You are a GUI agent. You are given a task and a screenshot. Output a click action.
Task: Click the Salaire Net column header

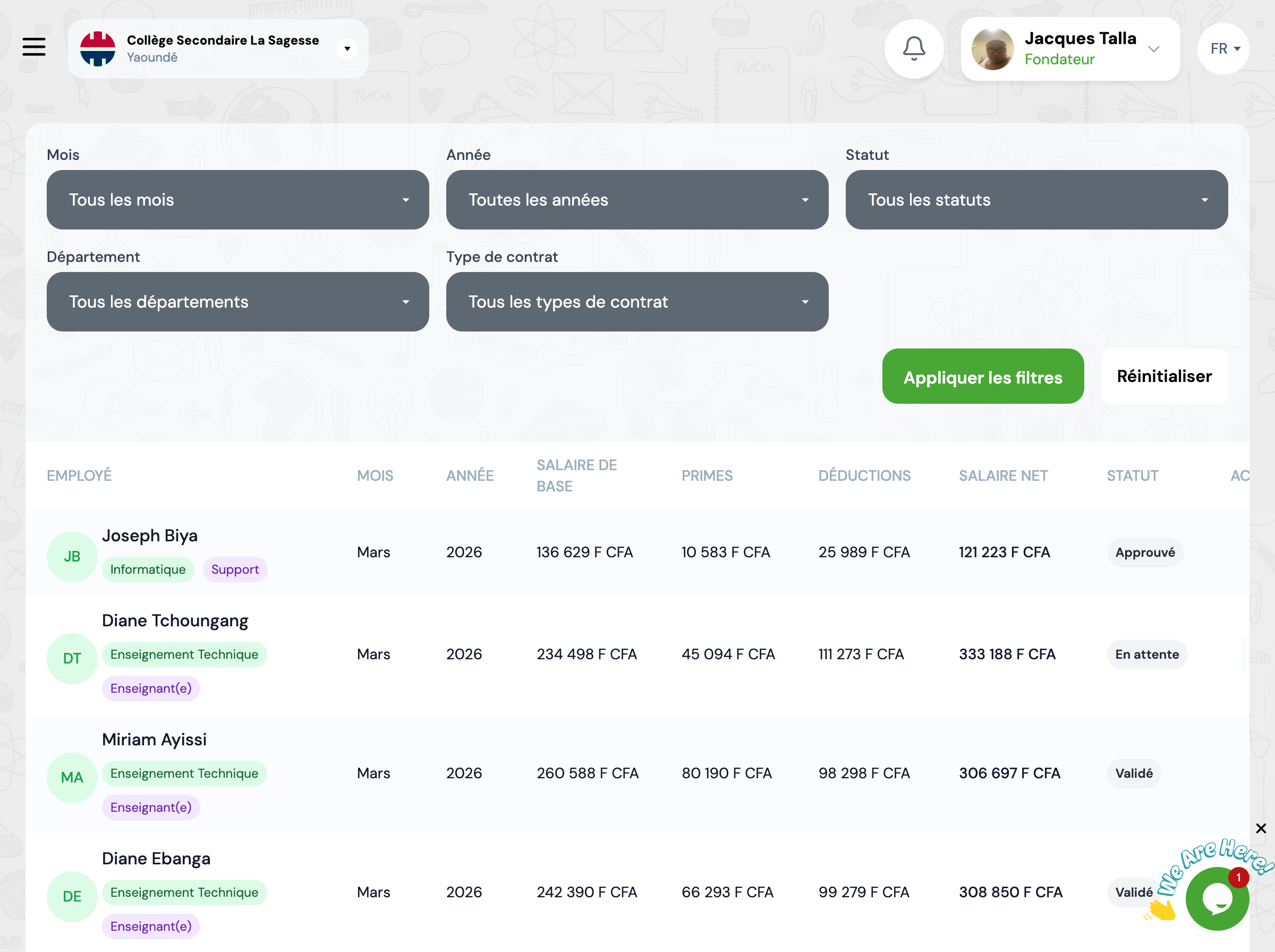[1002, 475]
